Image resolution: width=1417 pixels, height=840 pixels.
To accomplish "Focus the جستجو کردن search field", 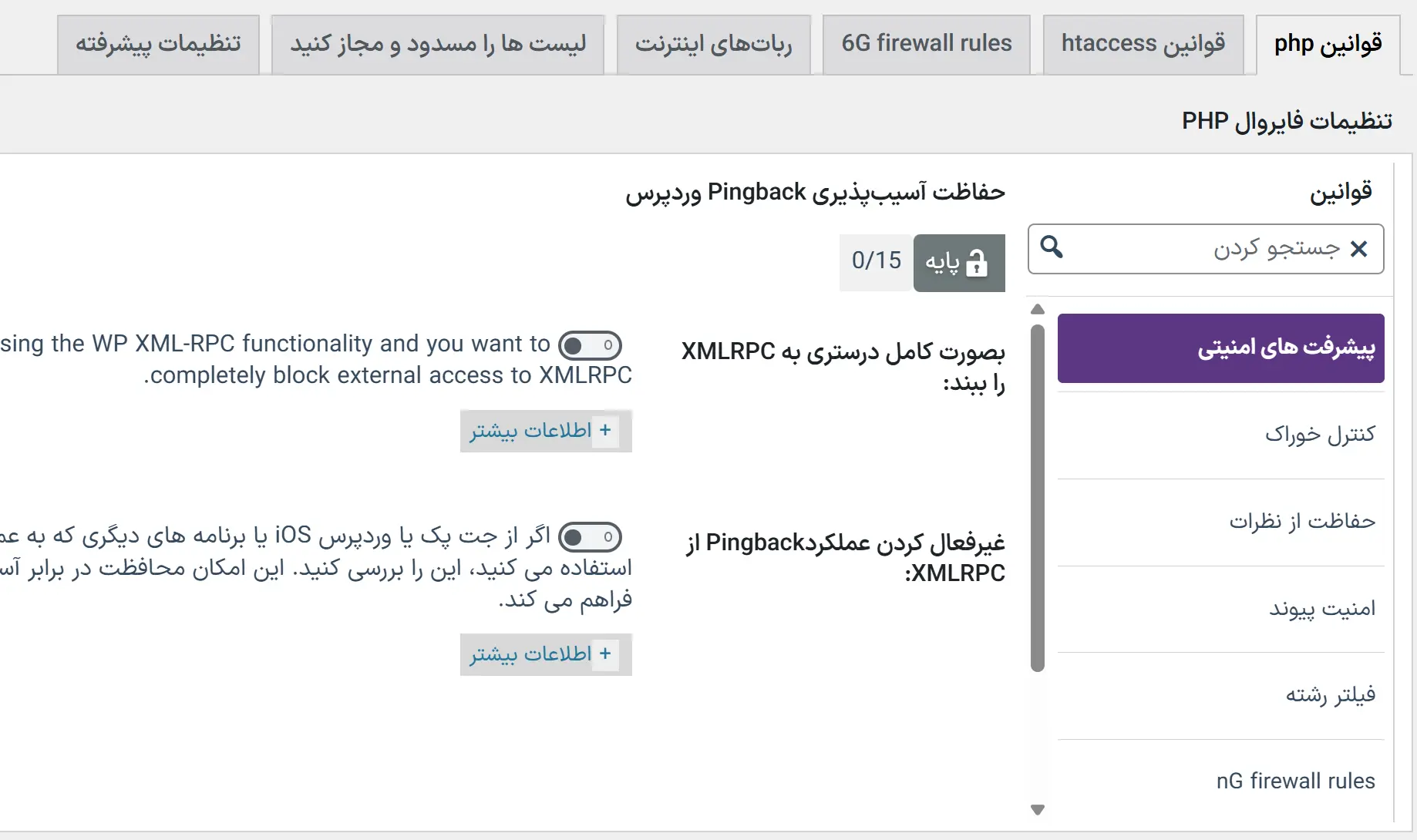I will point(1203,249).
